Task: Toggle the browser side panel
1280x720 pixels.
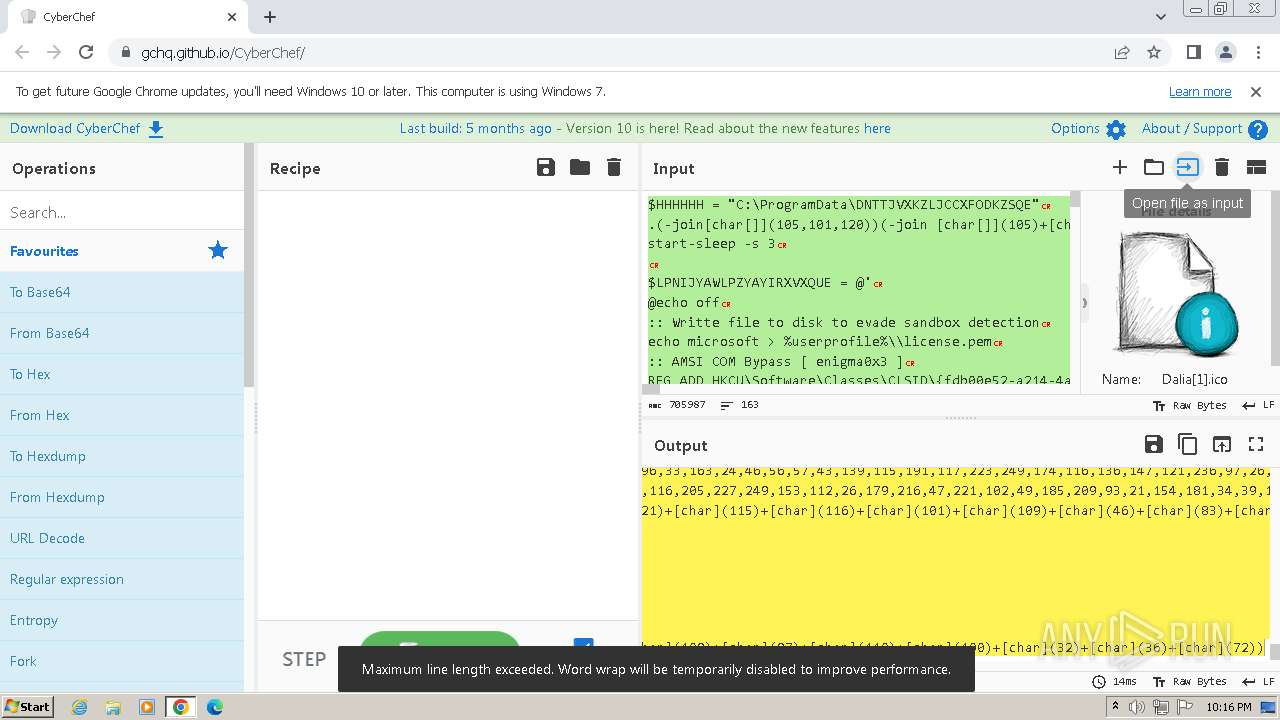Action: [x=1194, y=52]
